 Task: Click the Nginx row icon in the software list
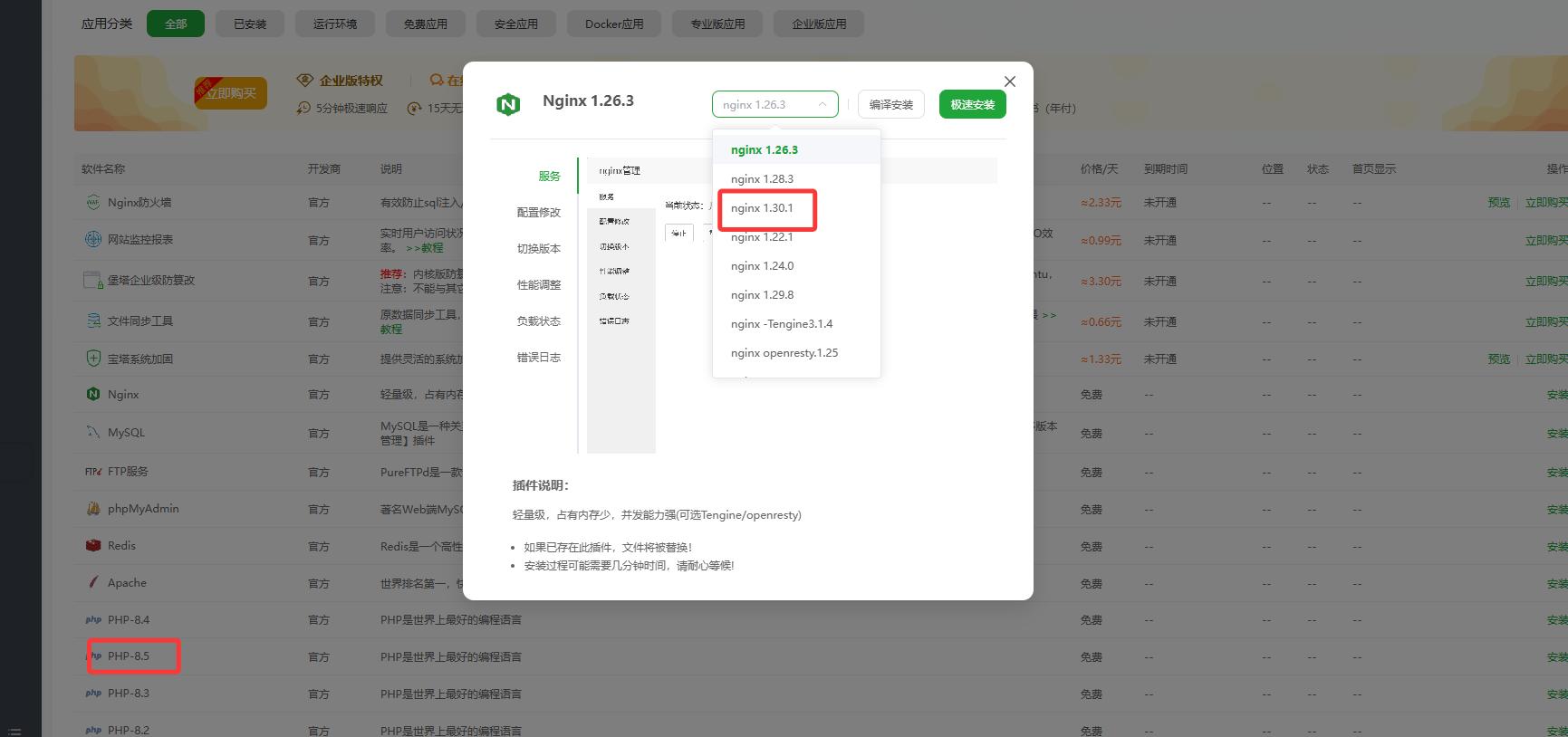click(93, 394)
